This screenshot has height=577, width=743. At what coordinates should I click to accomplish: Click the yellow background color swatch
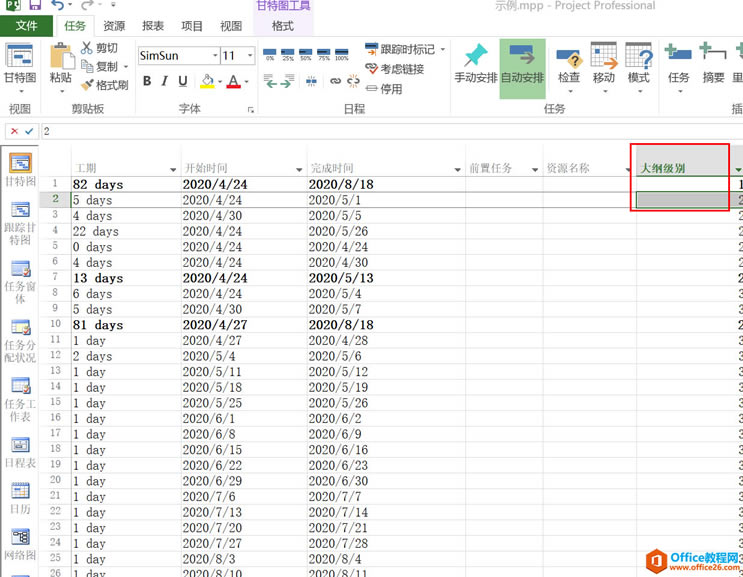click(x=207, y=81)
